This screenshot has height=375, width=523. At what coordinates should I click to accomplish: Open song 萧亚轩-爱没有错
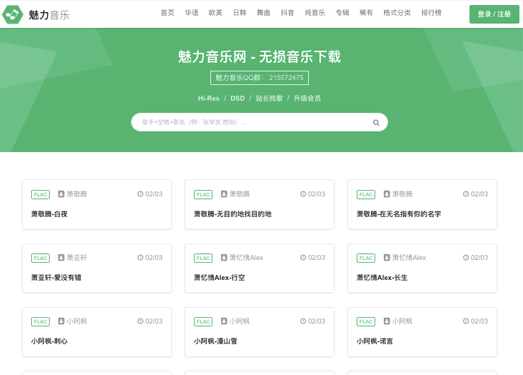(56, 278)
